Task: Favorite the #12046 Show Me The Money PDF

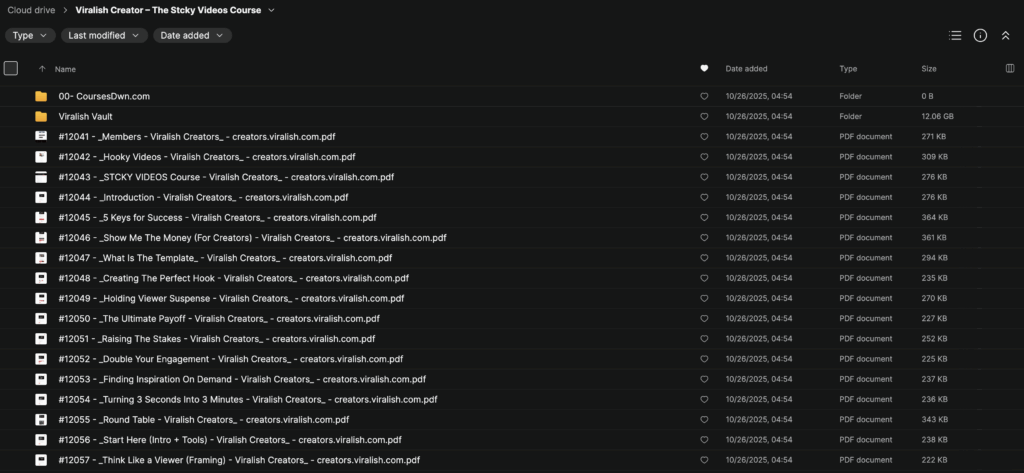Action: [704, 238]
